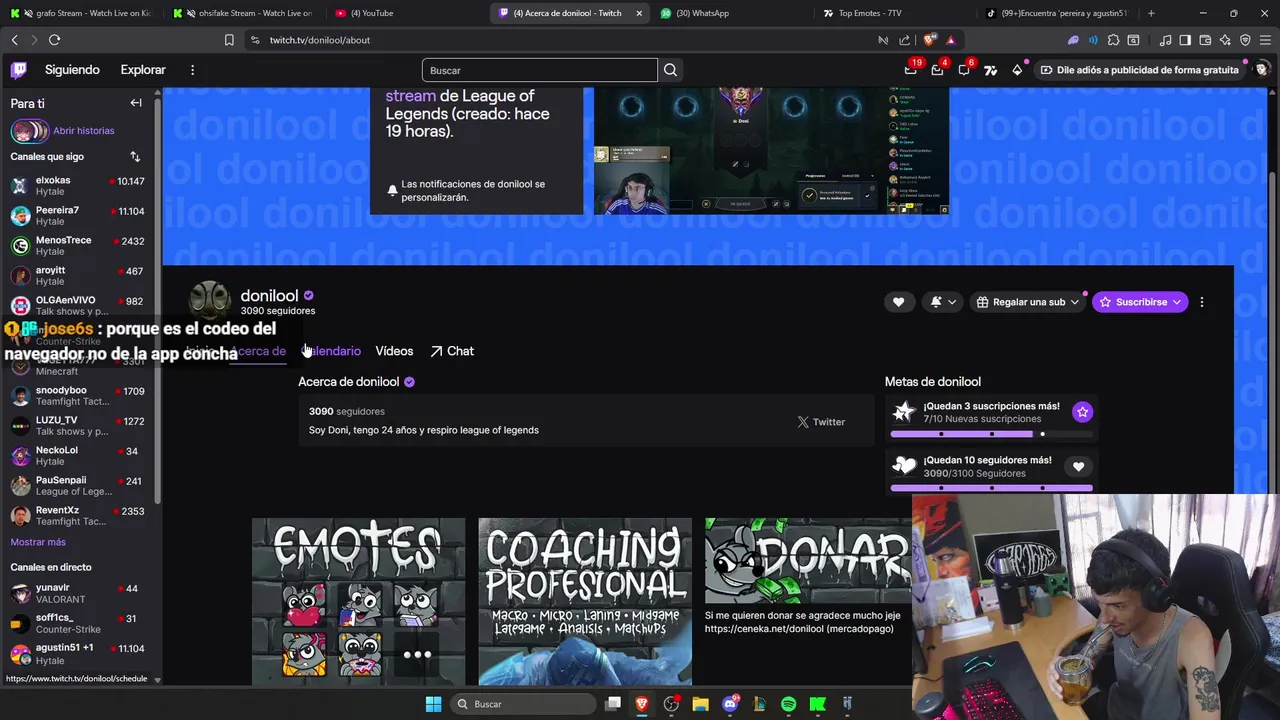Open LUZU_TV channel in sidebar
The height and width of the screenshot is (720, 1280).
pos(78,426)
